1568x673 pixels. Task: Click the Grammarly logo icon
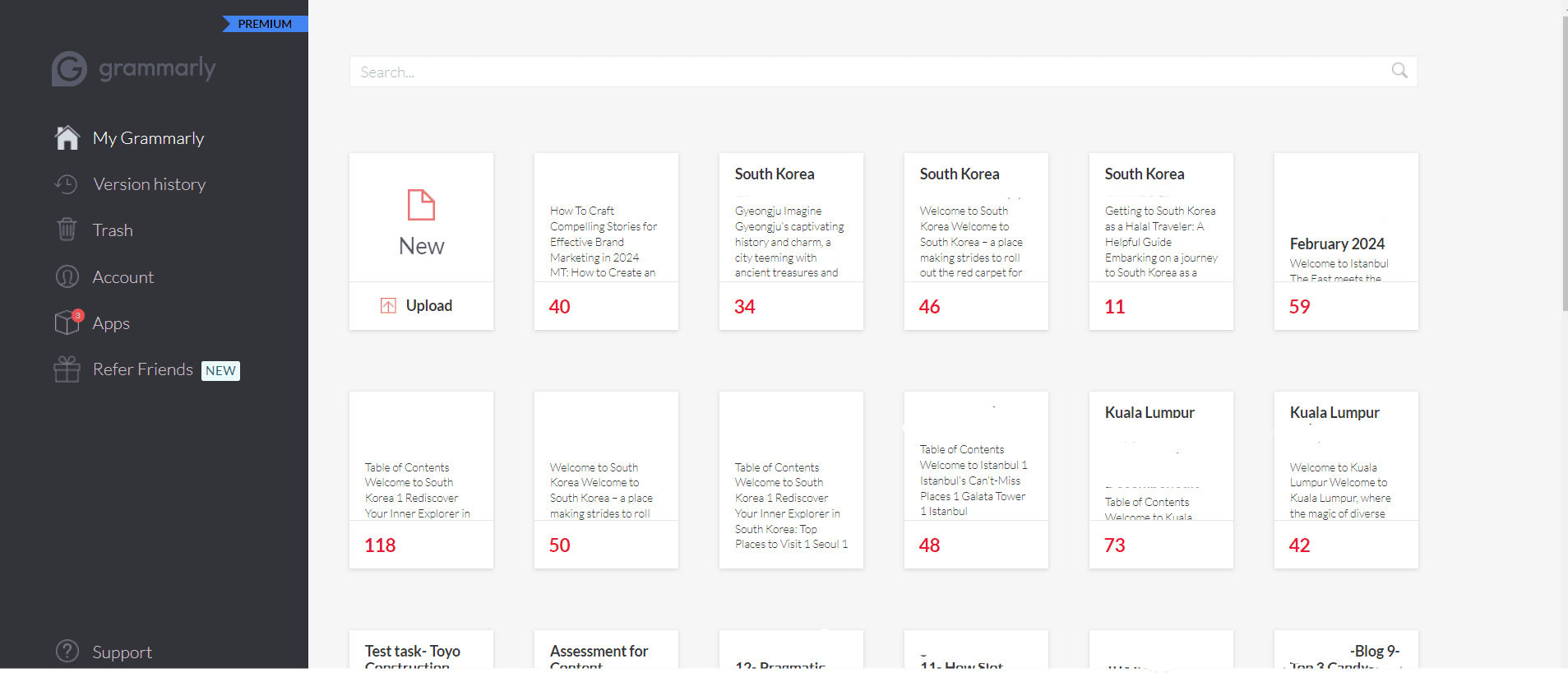(69, 69)
